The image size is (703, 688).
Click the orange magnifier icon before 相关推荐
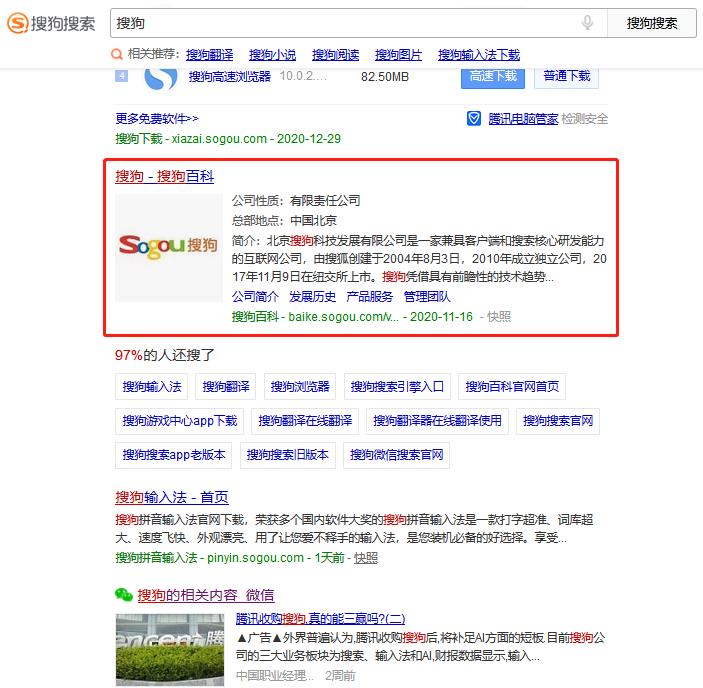[x=117, y=55]
